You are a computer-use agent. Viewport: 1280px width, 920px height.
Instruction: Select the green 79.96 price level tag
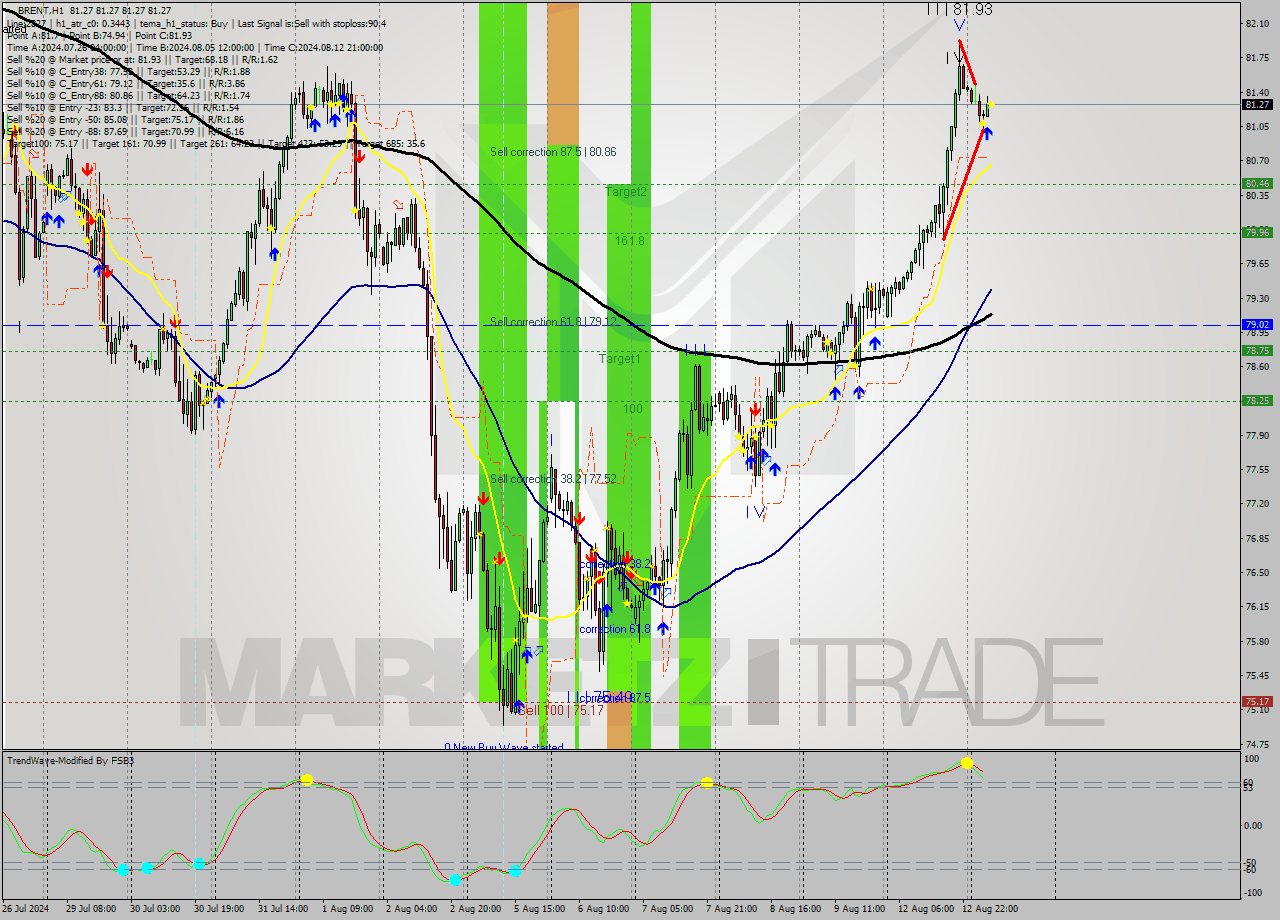click(1257, 232)
